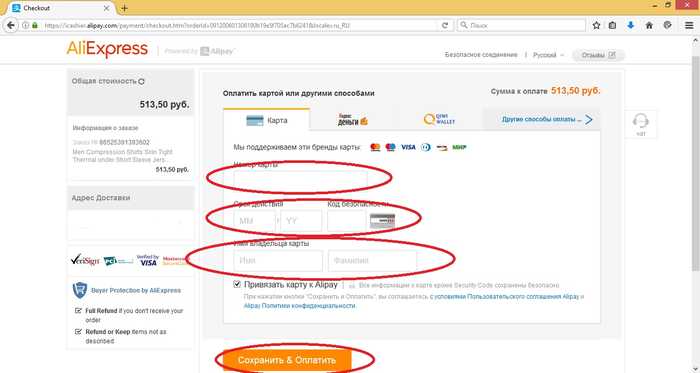The image size is (700, 373).
Task: Expand Другие способы оплаты options
Action: point(547,120)
